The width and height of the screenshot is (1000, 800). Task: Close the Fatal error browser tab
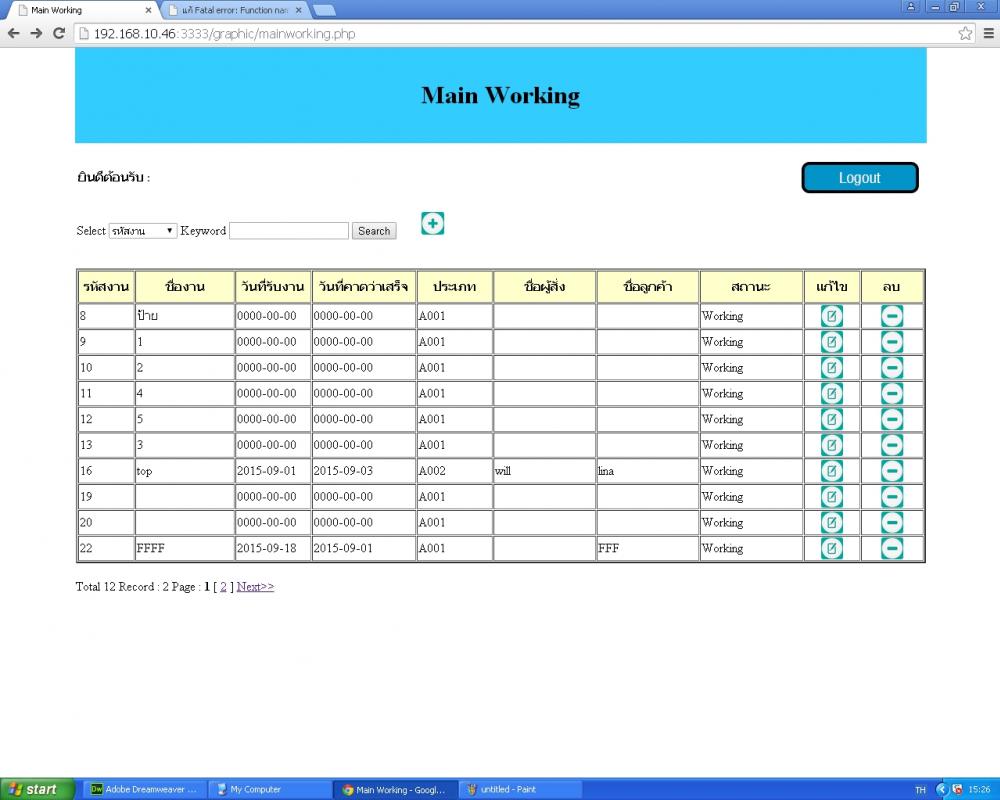298,10
